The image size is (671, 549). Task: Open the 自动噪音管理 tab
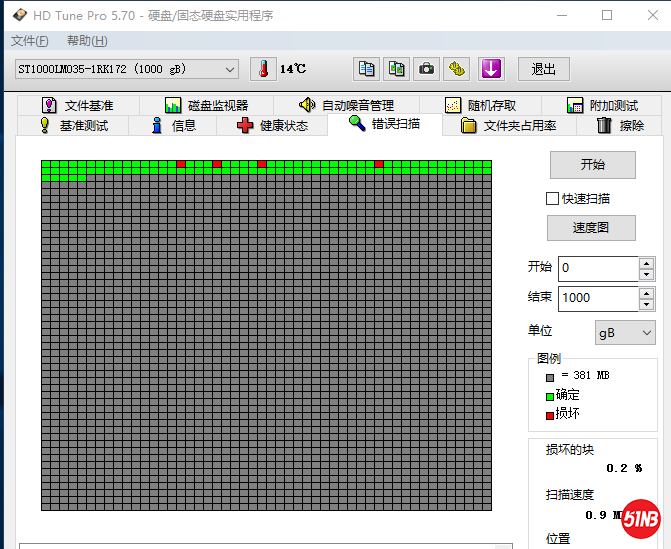click(x=346, y=105)
